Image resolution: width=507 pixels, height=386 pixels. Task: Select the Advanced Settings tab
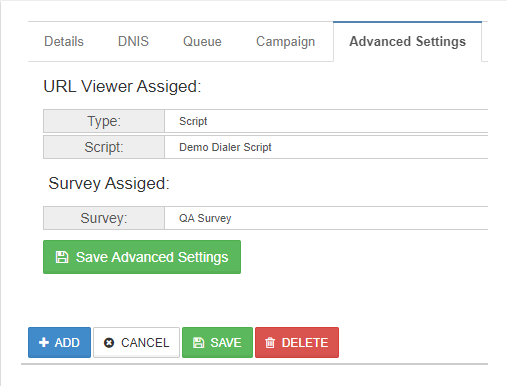[407, 42]
